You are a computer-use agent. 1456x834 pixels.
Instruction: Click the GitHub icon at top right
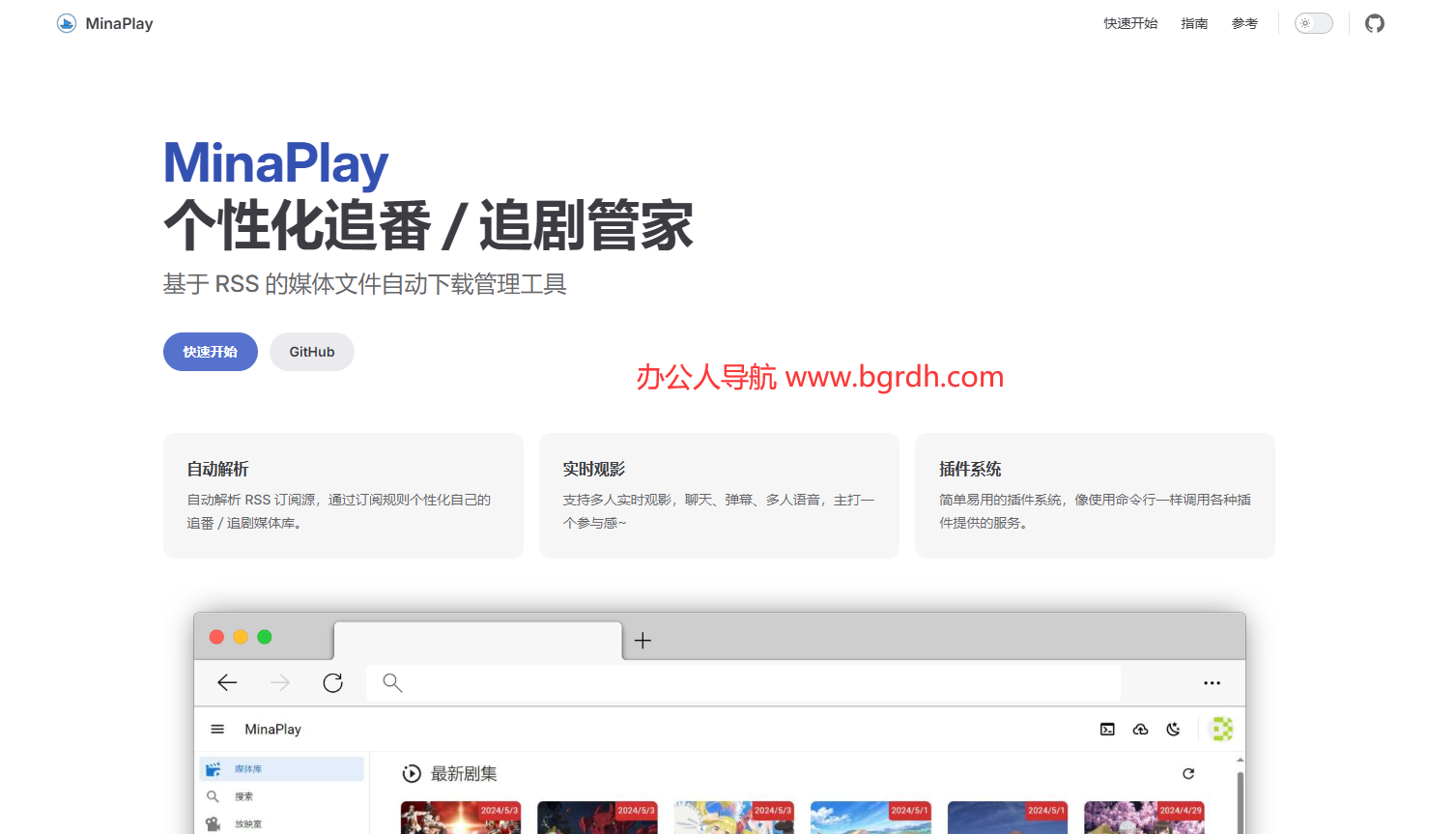[x=1374, y=22]
